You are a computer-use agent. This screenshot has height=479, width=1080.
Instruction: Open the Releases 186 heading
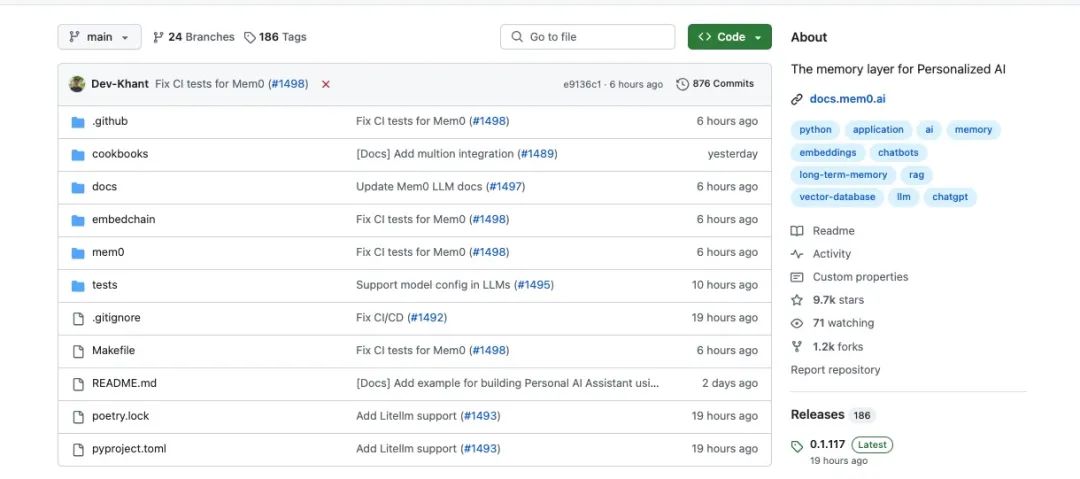833,415
